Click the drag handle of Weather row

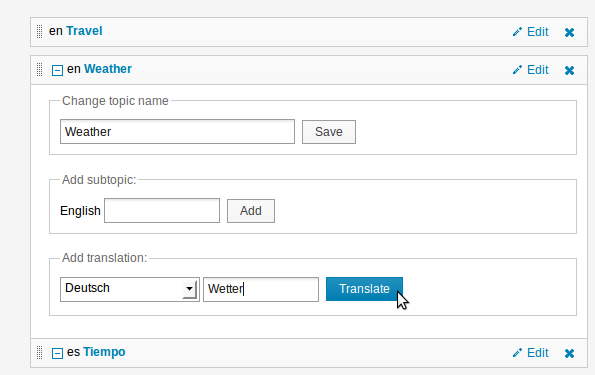(x=39, y=69)
